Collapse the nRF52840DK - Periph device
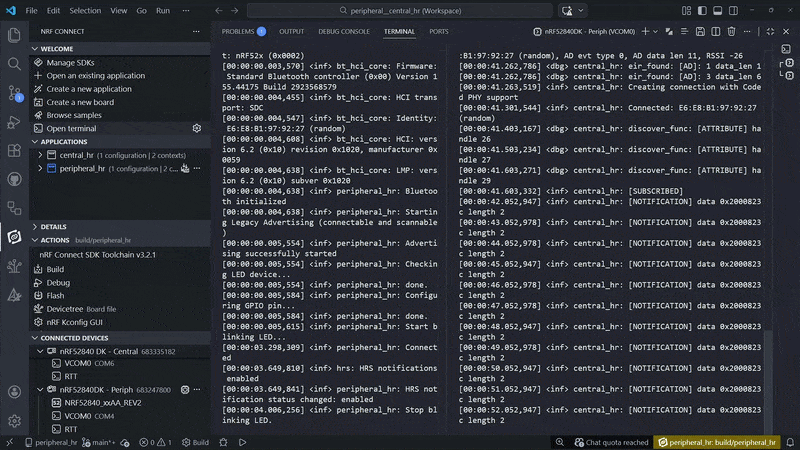Viewport: 800px width, 450px height. pos(40,389)
